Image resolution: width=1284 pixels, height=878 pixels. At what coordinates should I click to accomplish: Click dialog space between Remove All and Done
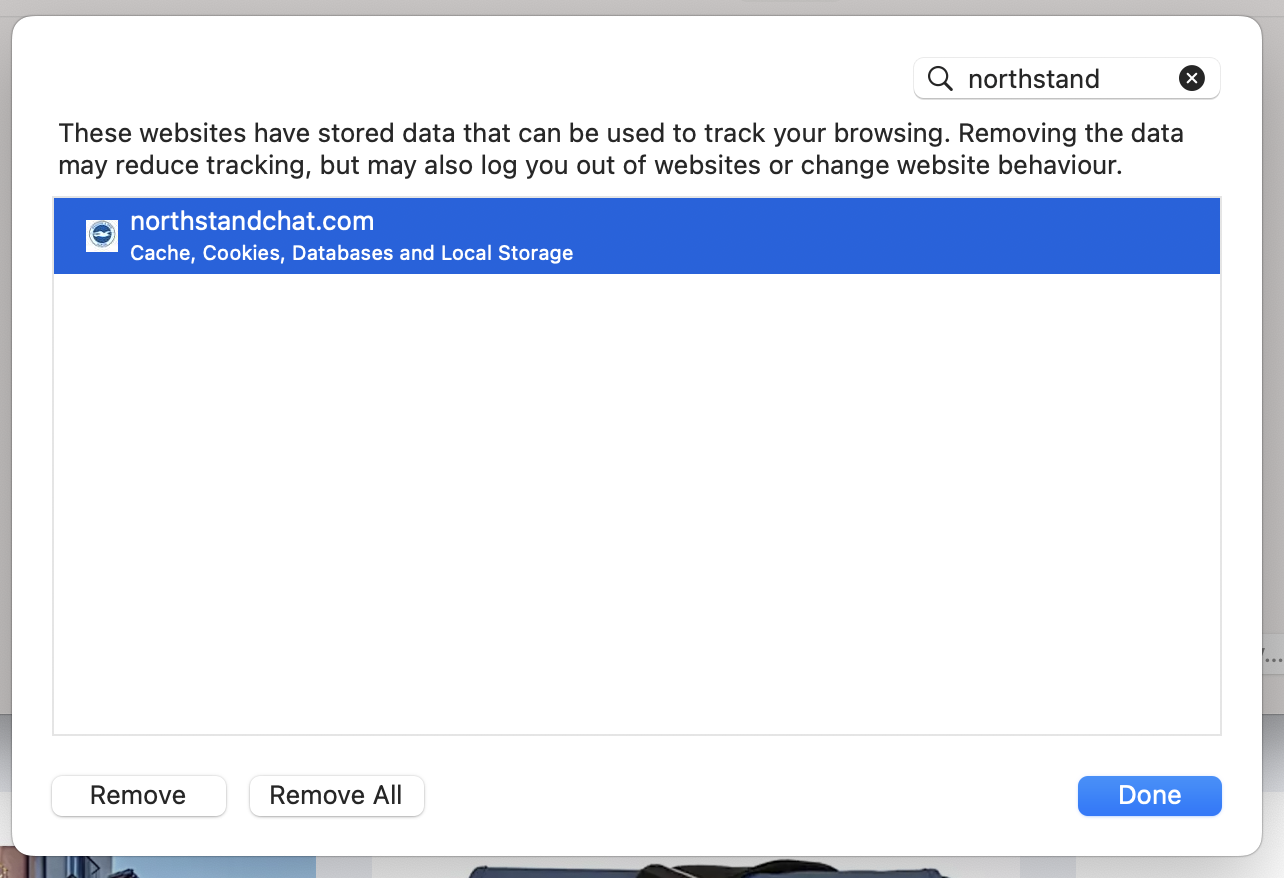tap(750, 795)
